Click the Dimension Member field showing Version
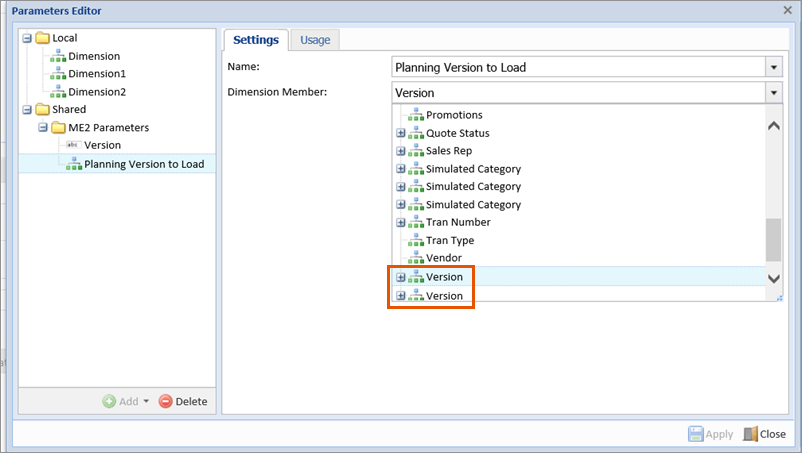 (578, 93)
